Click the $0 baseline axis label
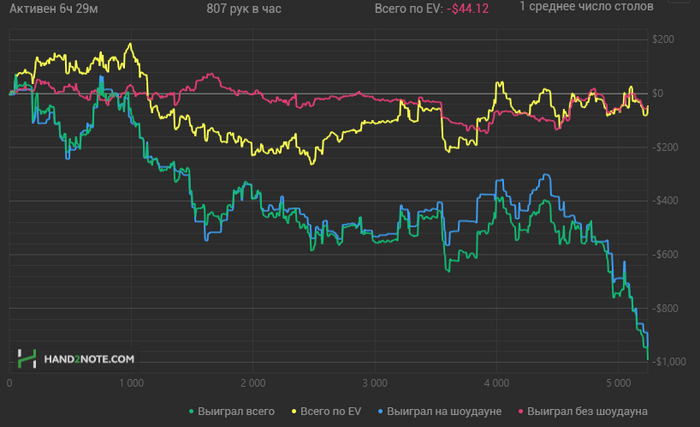Viewport: 700px width, 427px height. point(658,93)
